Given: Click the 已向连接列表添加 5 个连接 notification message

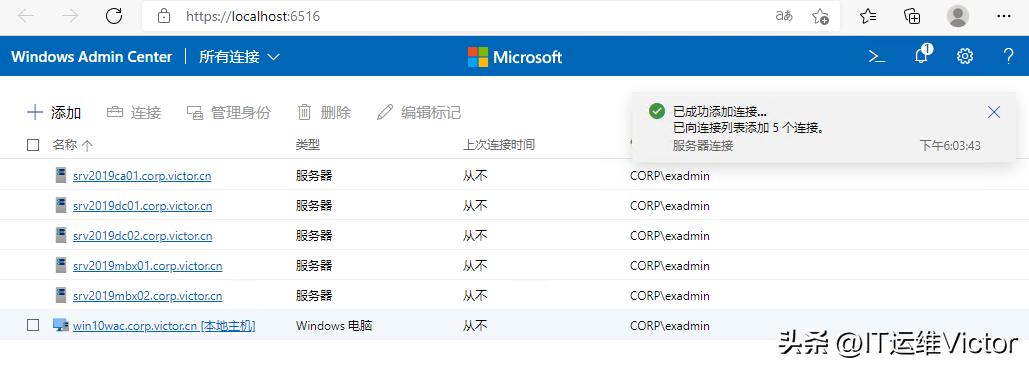Looking at the screenshot, I should tap(748, 128).
